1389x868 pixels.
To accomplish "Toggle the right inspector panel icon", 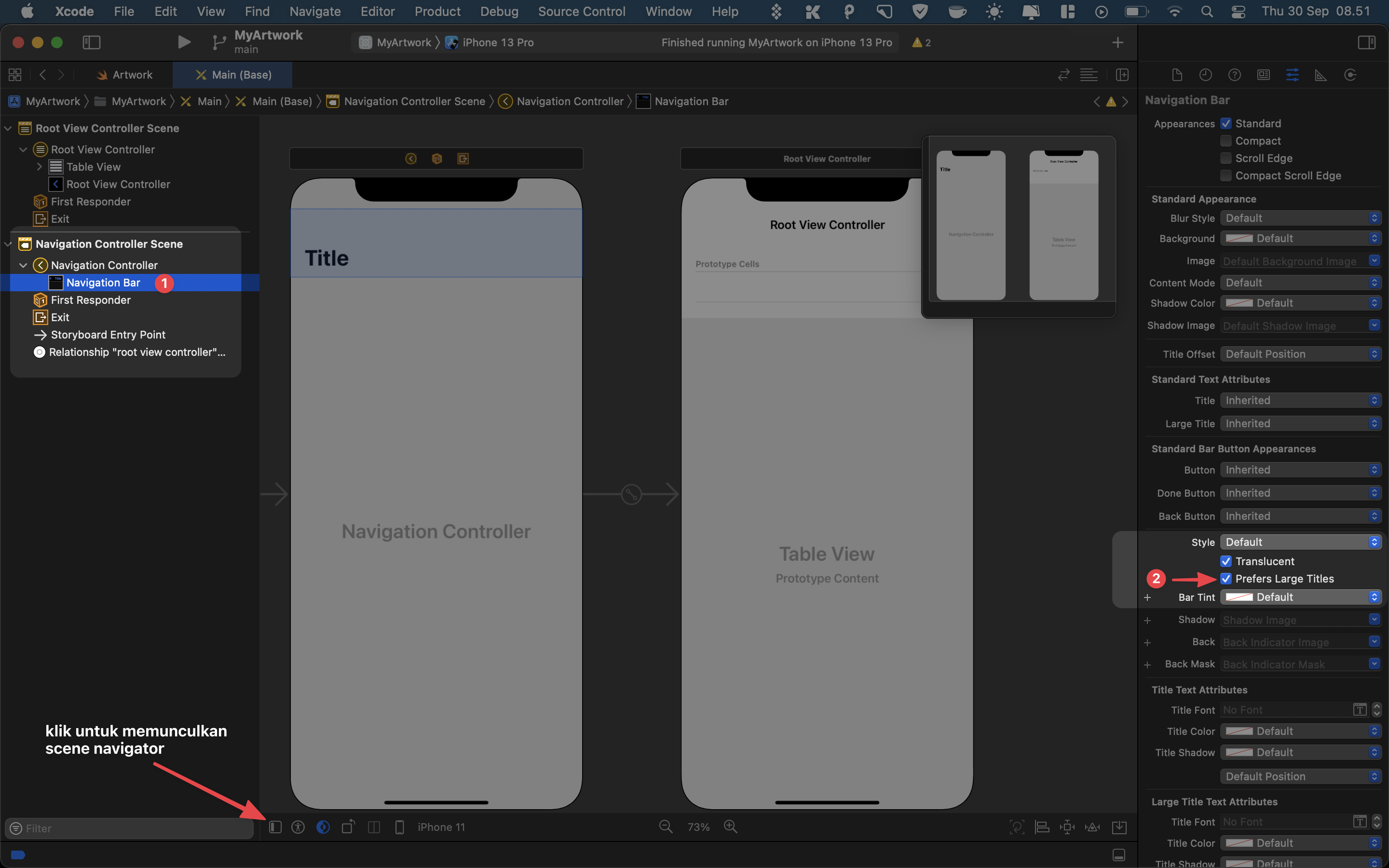I will coord(1367,42).
